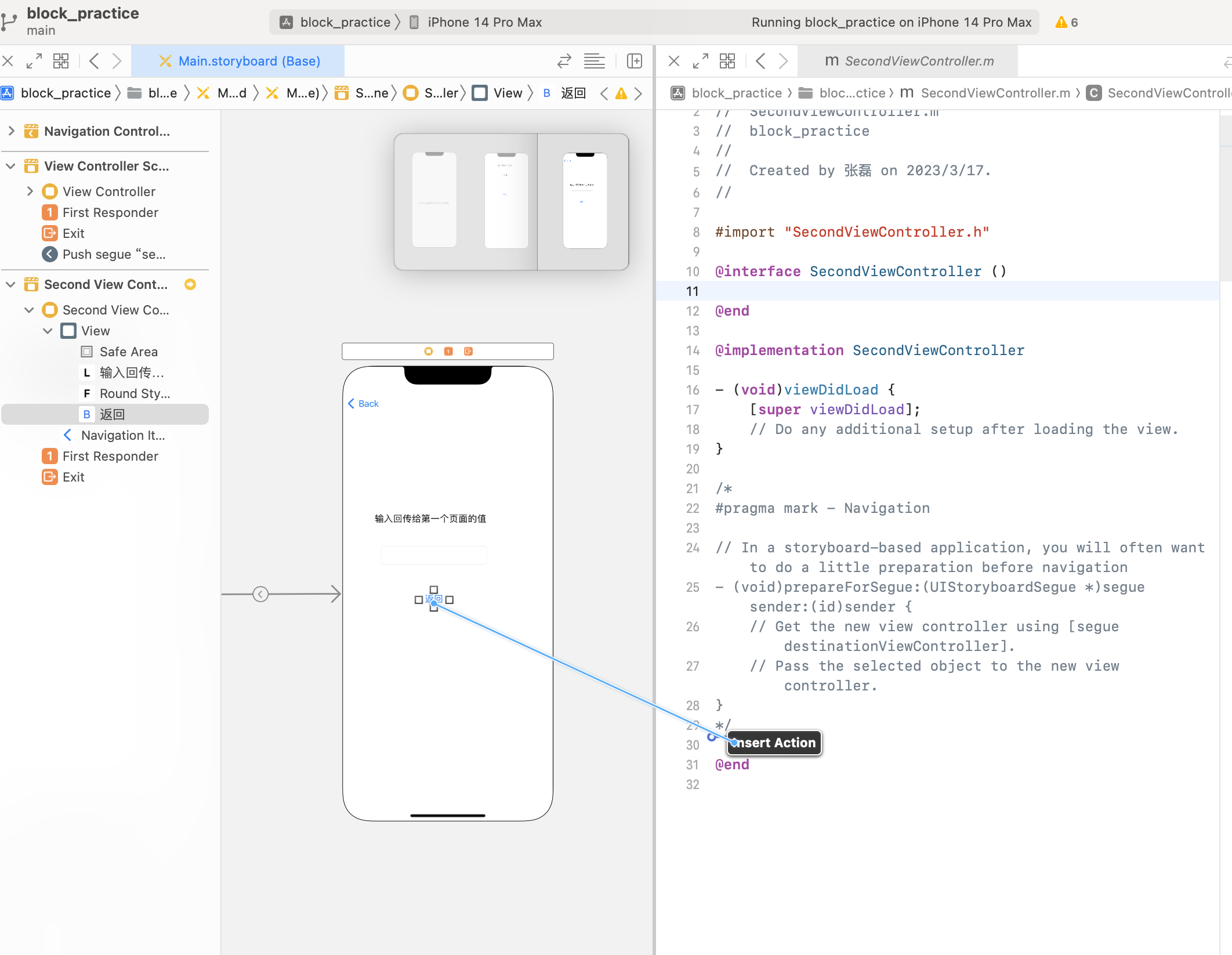Open related items grid menu in right editor
This screenshot has width=1232, height=955.
coord(727,61)
